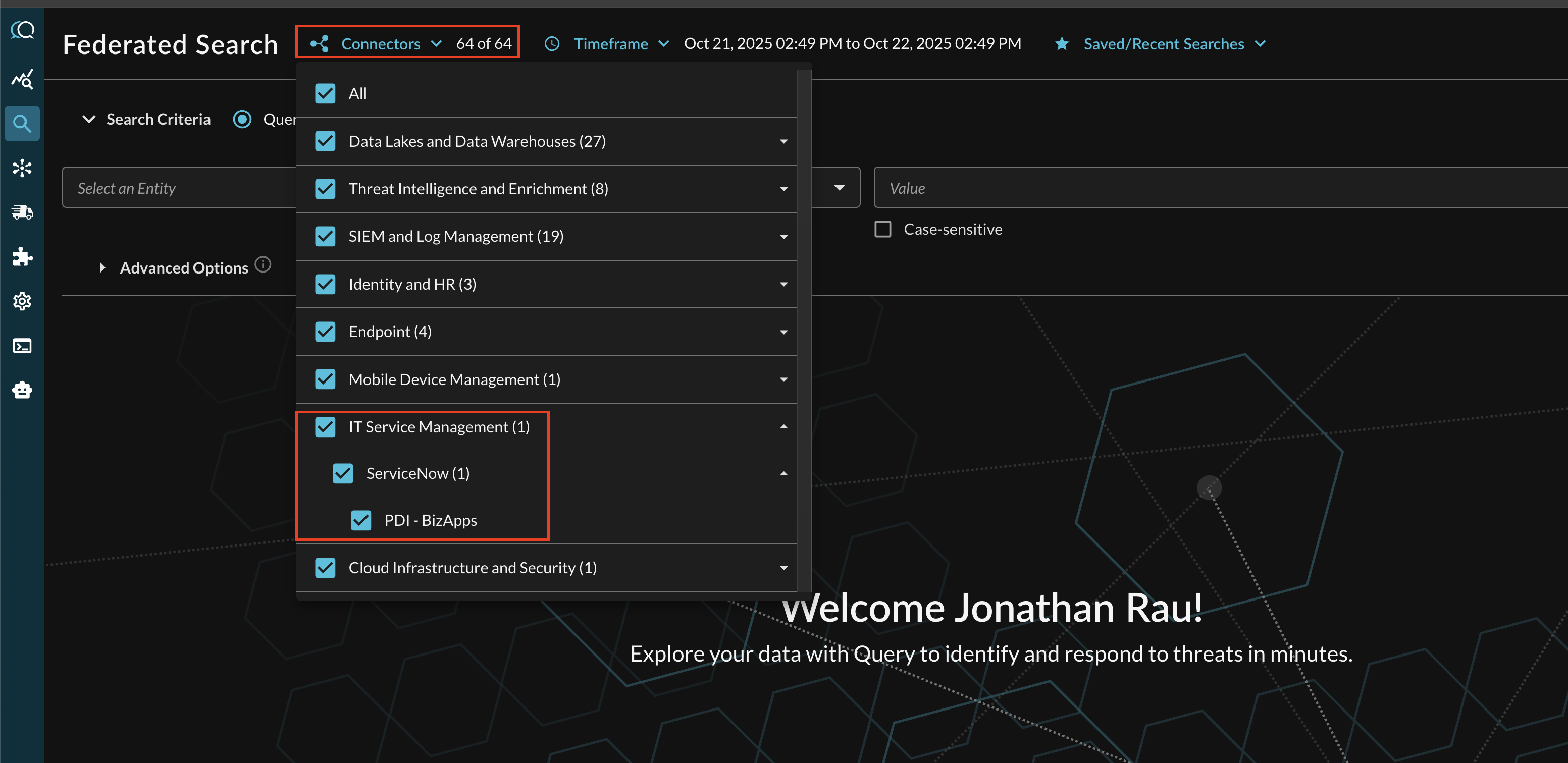
Task: Open the truck delivery sidebar icon
Action: (23, 212)
